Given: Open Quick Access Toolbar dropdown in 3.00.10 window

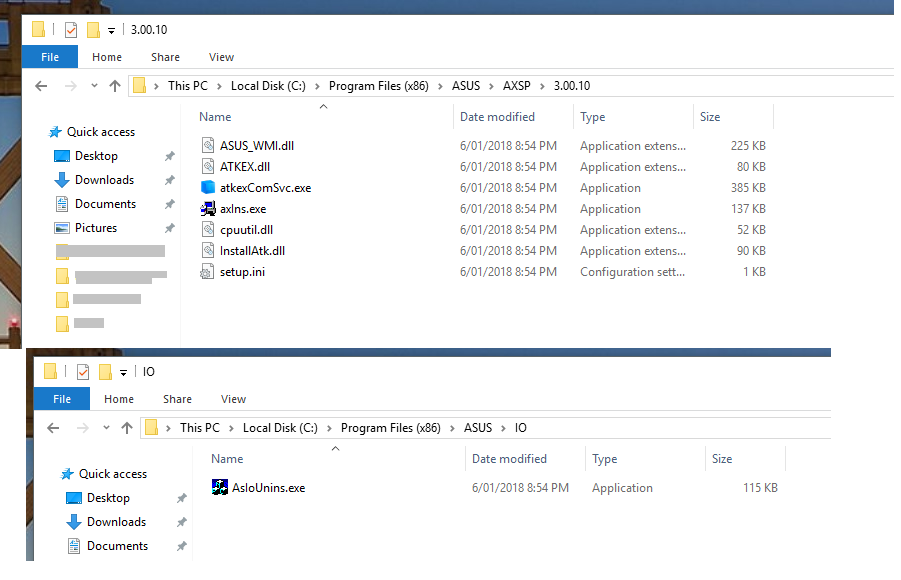Looking at the screenshot, I should (111, 30).
